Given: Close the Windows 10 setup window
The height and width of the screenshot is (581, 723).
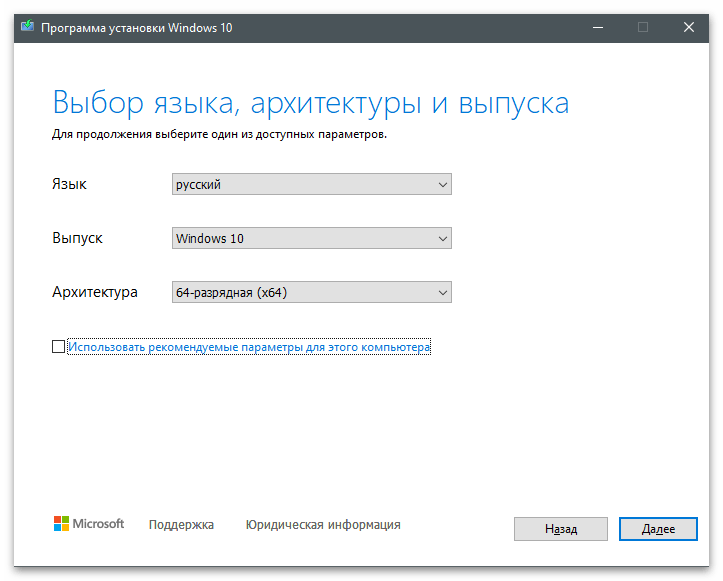Looking at the screenshot, I should click(688, 28).
